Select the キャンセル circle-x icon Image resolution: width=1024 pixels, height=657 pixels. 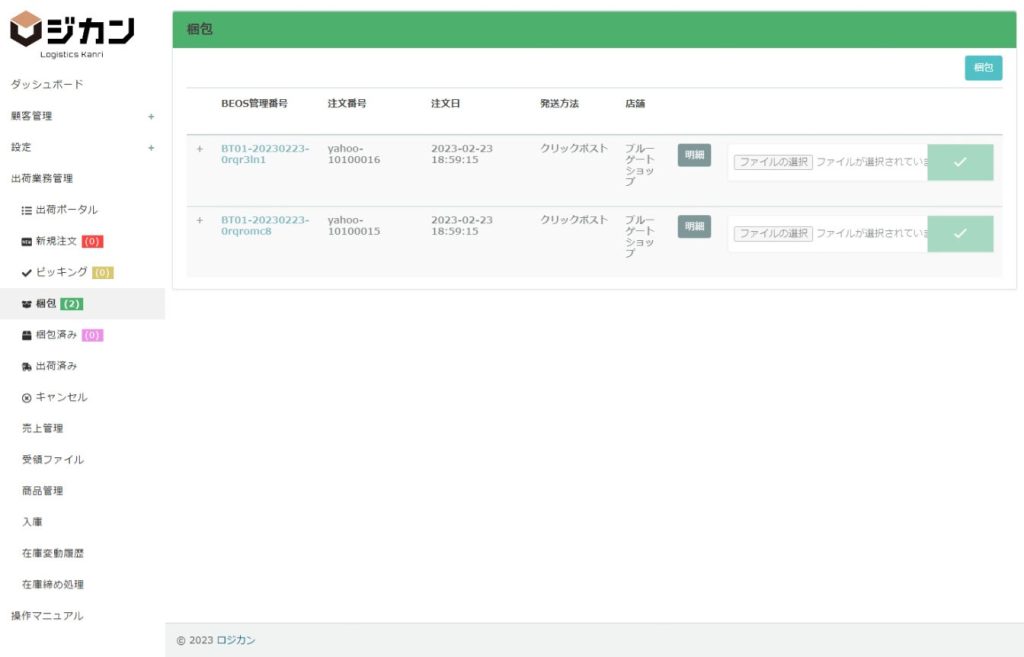coord(27,398)
